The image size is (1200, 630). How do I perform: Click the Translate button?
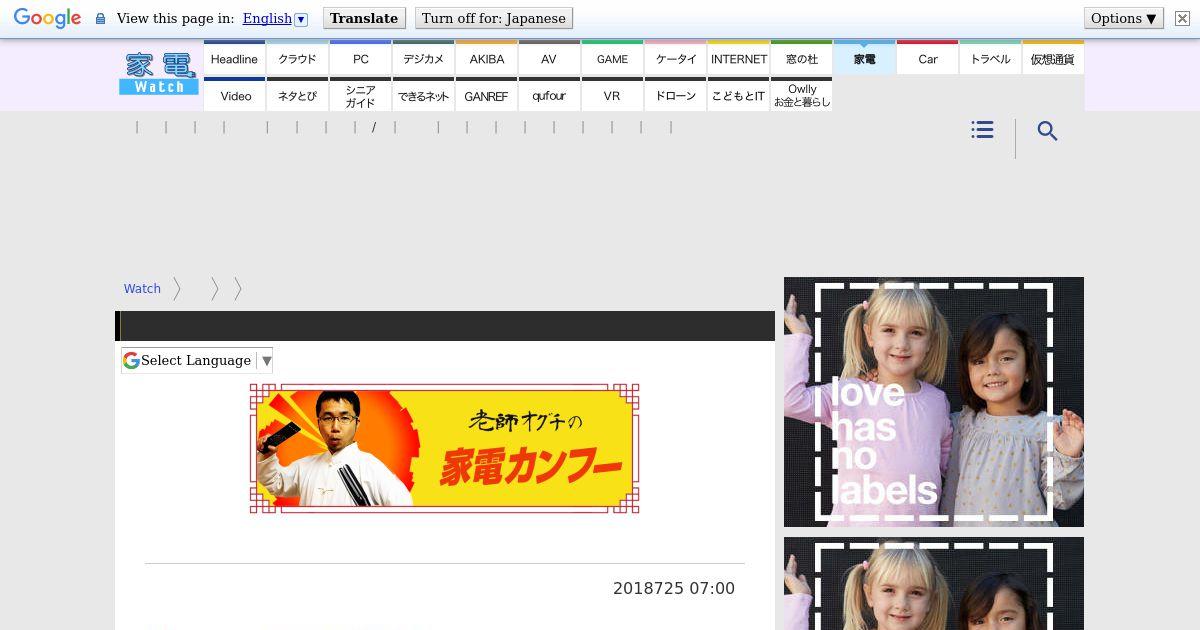point(364,18)
